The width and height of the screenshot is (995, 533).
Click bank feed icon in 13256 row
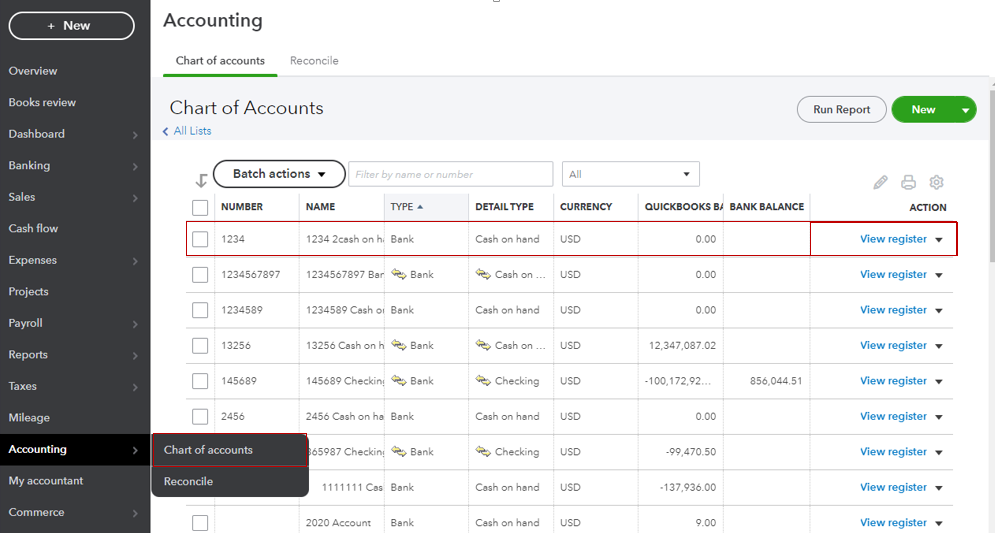pos(399,345)
